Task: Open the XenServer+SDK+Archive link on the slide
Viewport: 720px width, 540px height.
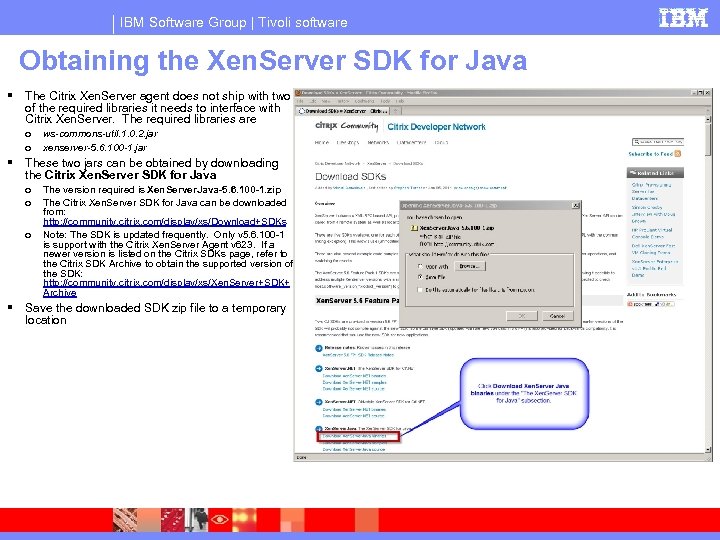Action: [166, 287]
